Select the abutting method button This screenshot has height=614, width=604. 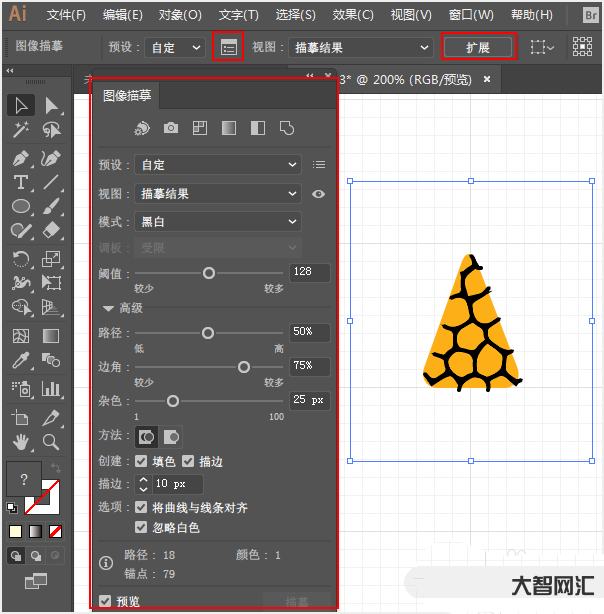coord(146,437)
